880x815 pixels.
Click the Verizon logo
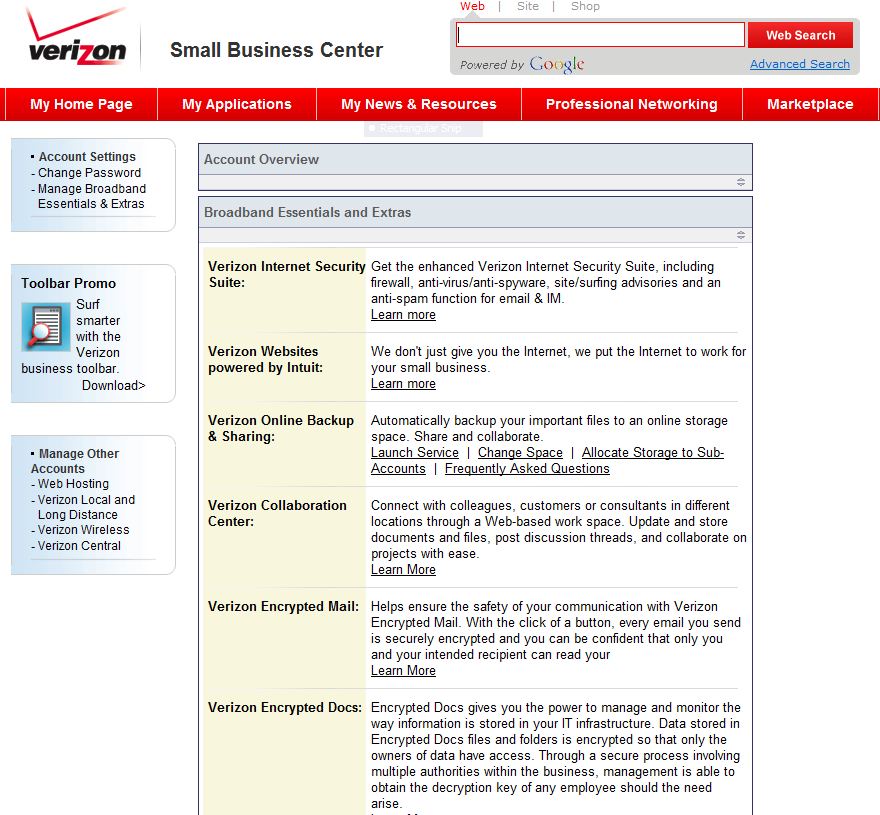coord(76,36)
